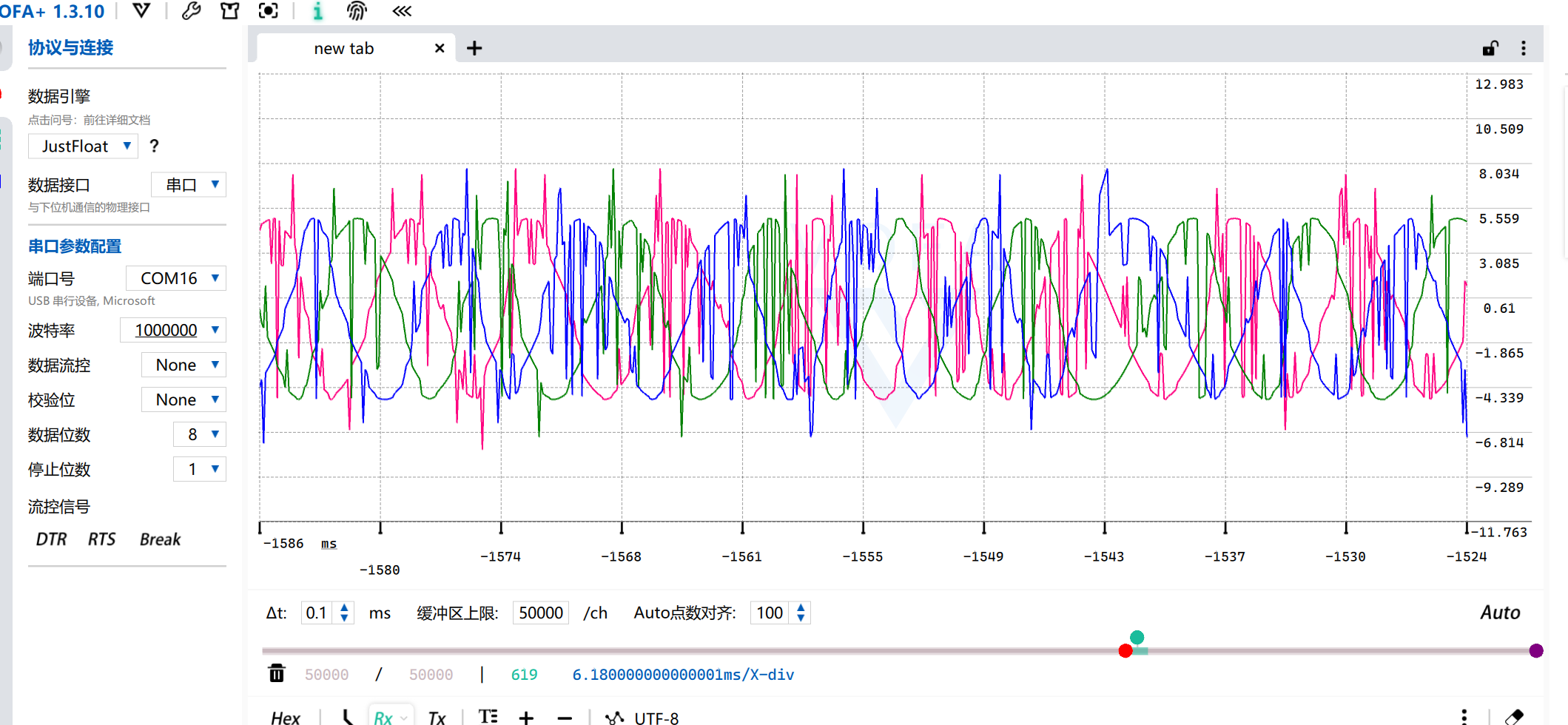
Task: Toggle the lock icon above the plot
Action: [x=1490, y=49]
